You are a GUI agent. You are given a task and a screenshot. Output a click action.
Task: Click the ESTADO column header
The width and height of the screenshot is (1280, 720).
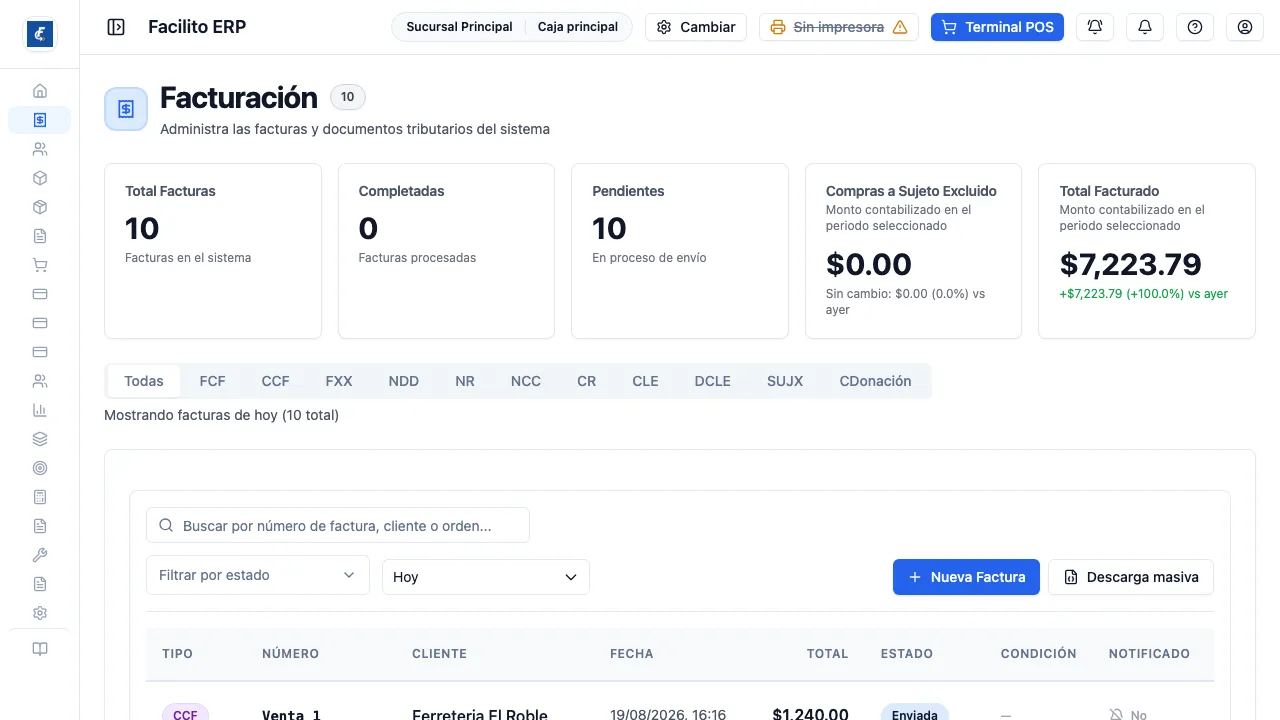click(907, 654)
